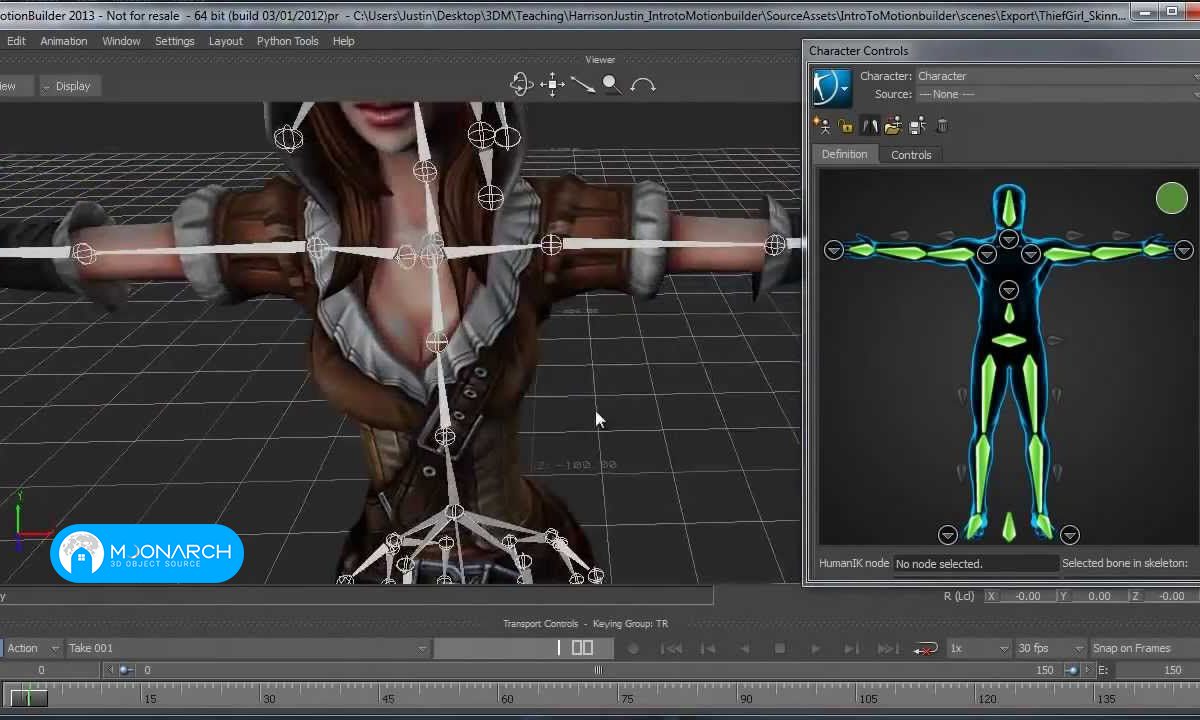This screenshot has height=720, width=1200.
Task: Click the Play forward button
Action: pyautogui.click(x=816, y=648)
